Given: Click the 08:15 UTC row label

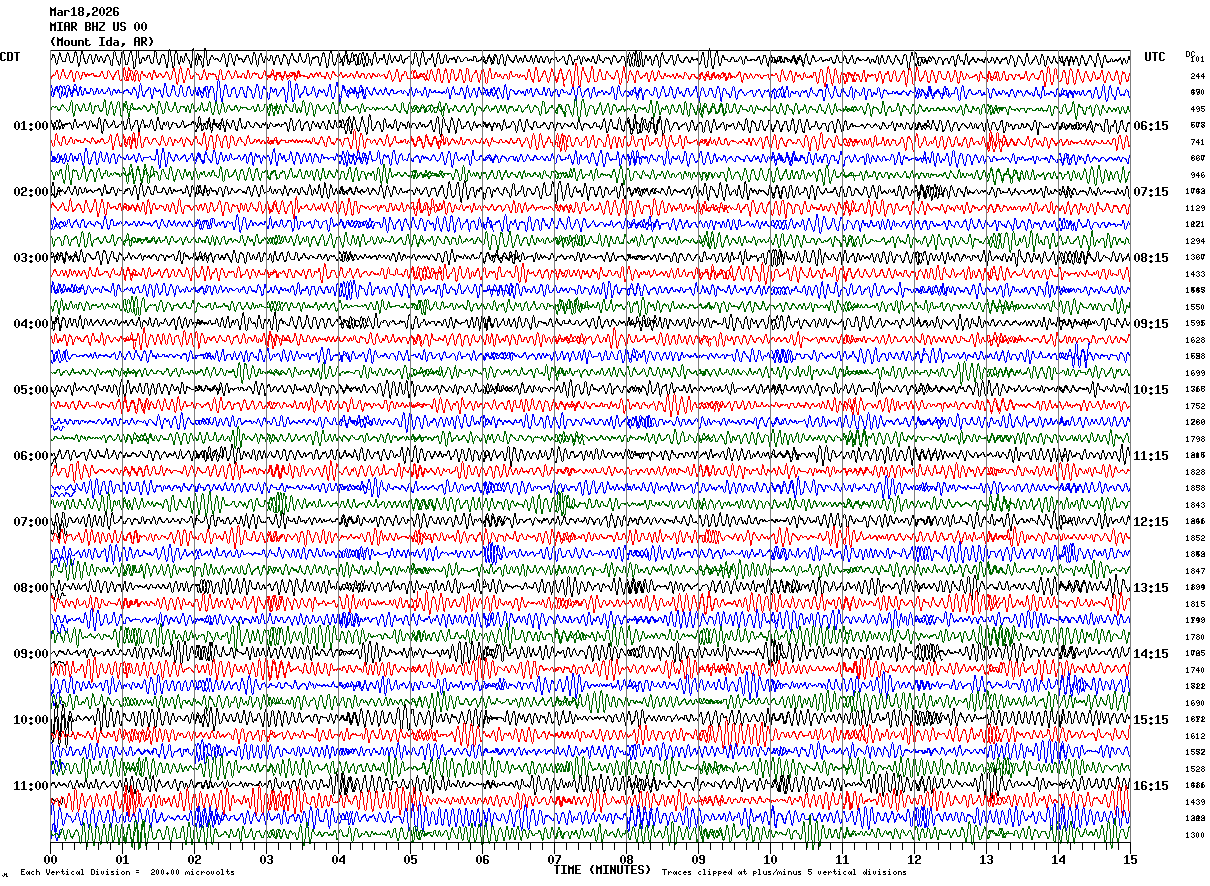Looking at the screenshot, I should (x=1151, y=258).
